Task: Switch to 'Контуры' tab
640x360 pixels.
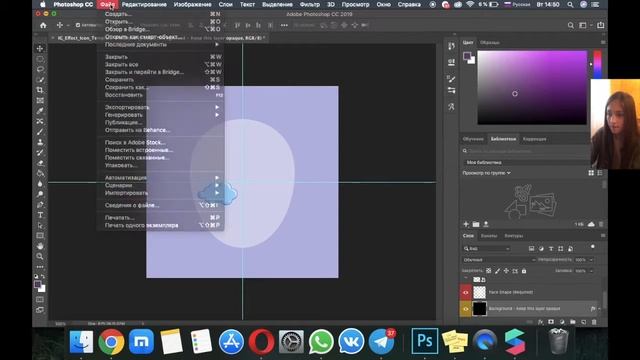Action: (x=513, y=236)
